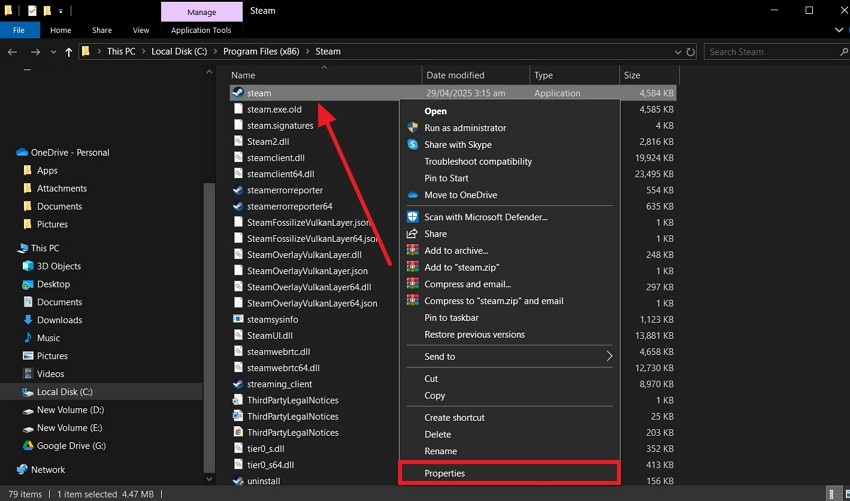The height and width of the screenshot is (501, 850).
Task: Click the steamsysinfo application icon
Action: pos(237,319)
